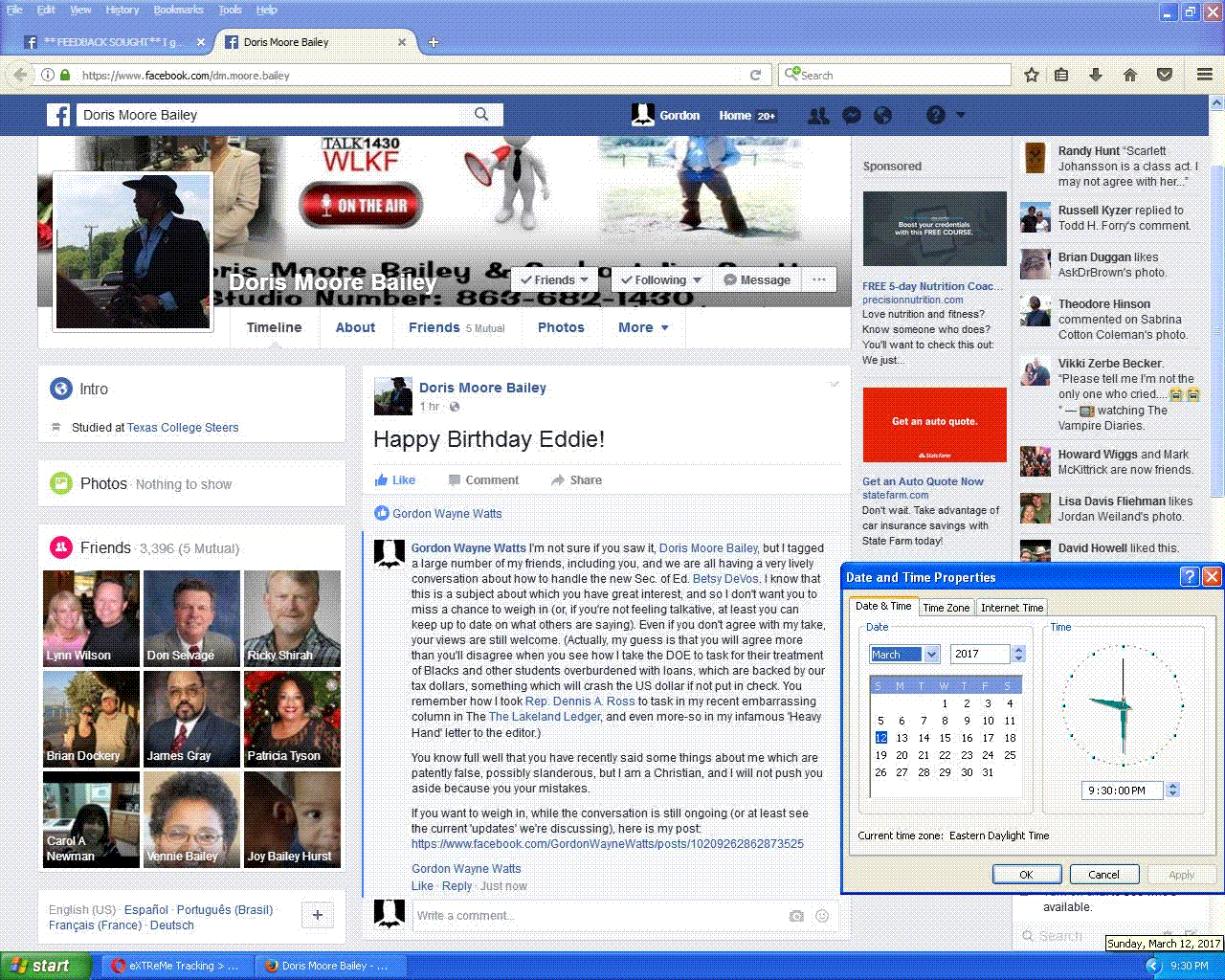
Task: Expand the More tab dropdown
Action: coord(643,327)
